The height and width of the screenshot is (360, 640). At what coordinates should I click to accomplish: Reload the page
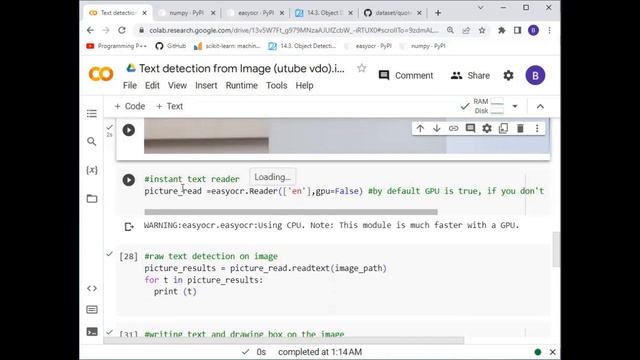point(122,30)
